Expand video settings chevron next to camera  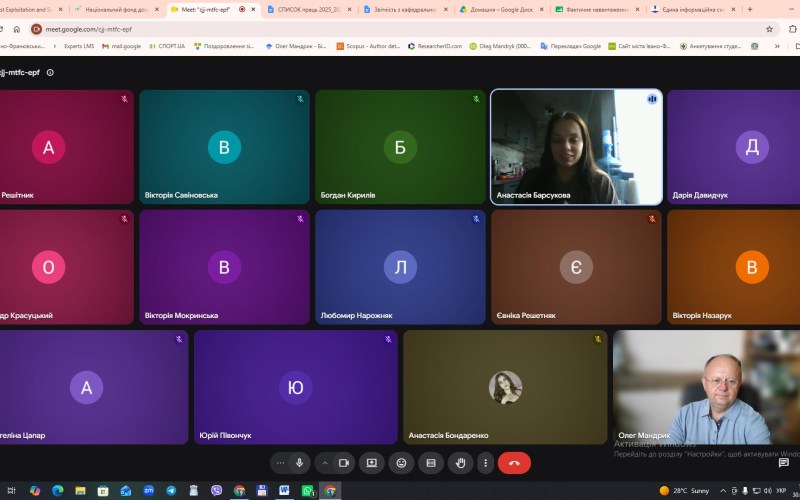coord(325,463)
